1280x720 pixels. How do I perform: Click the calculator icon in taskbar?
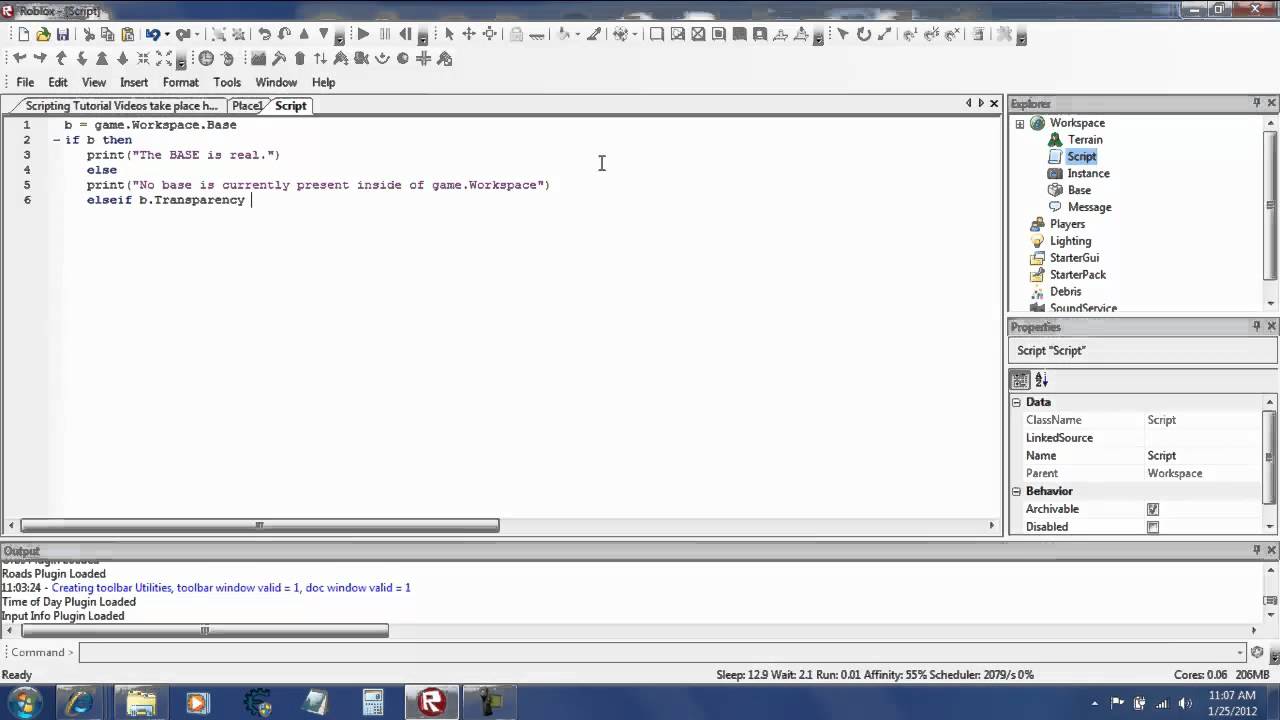373,702
